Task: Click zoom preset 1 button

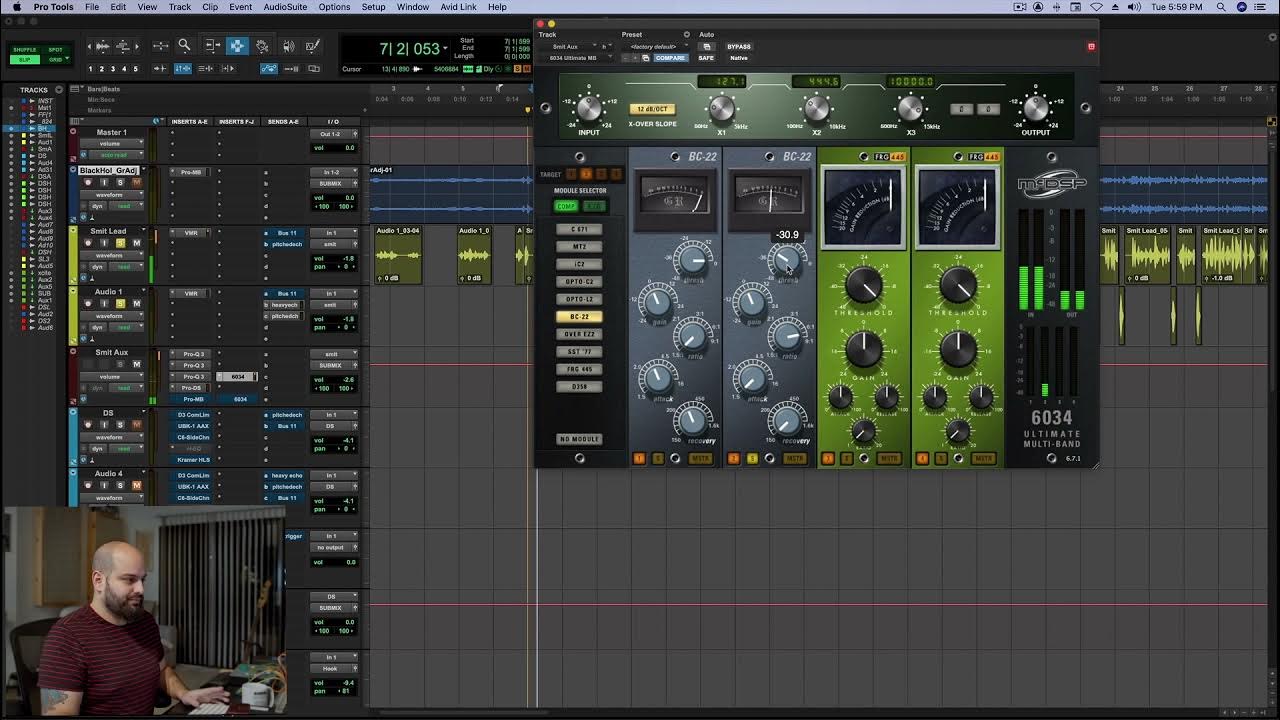Action: 90,69
